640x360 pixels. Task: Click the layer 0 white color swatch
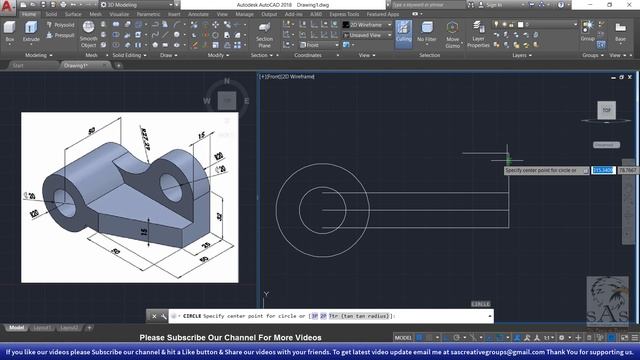[x=520, y=25]
